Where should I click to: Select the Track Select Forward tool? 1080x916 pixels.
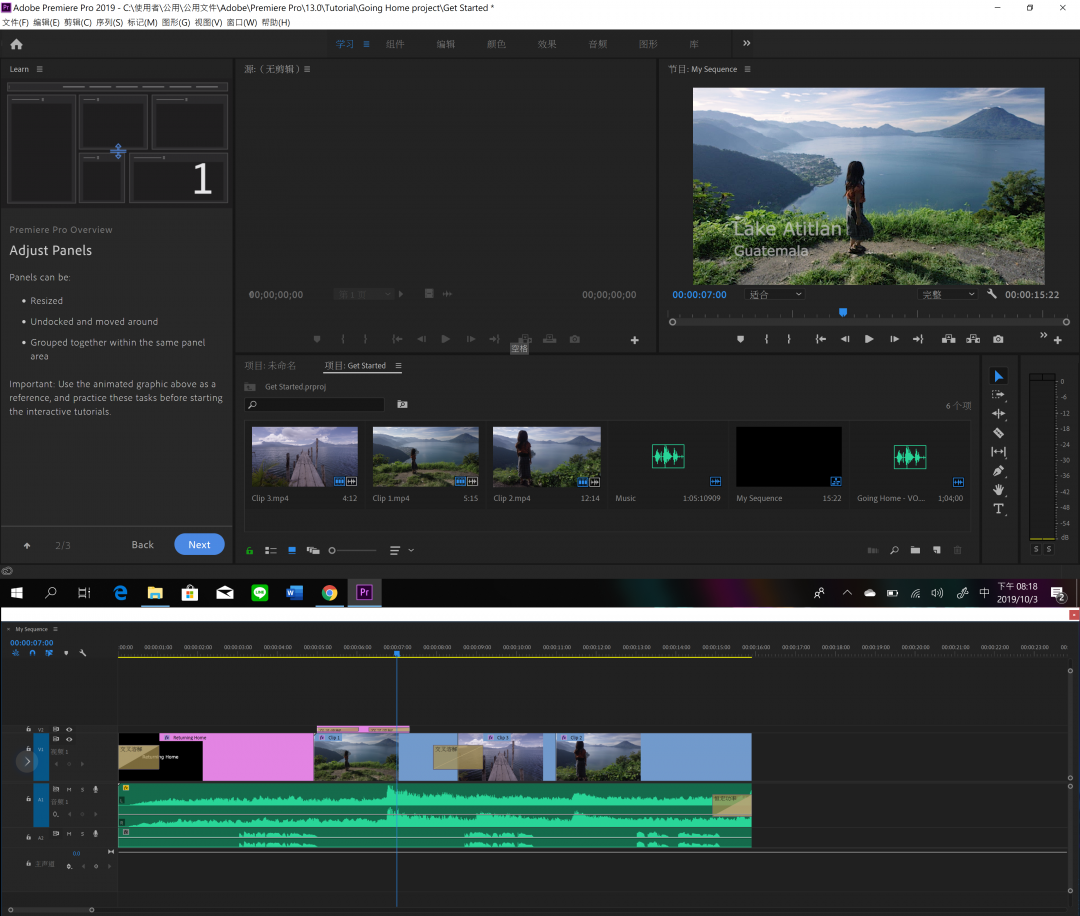998,394
